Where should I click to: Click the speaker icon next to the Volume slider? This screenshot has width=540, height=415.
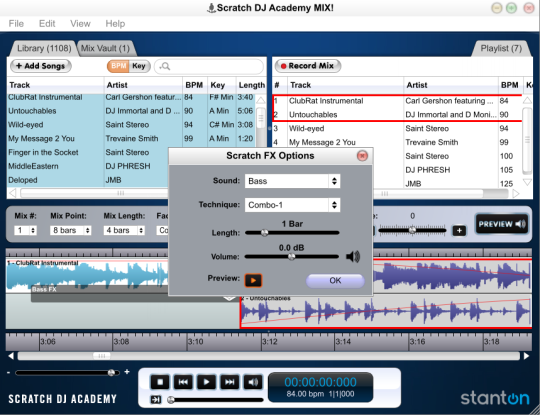click(x=353, y=256)
